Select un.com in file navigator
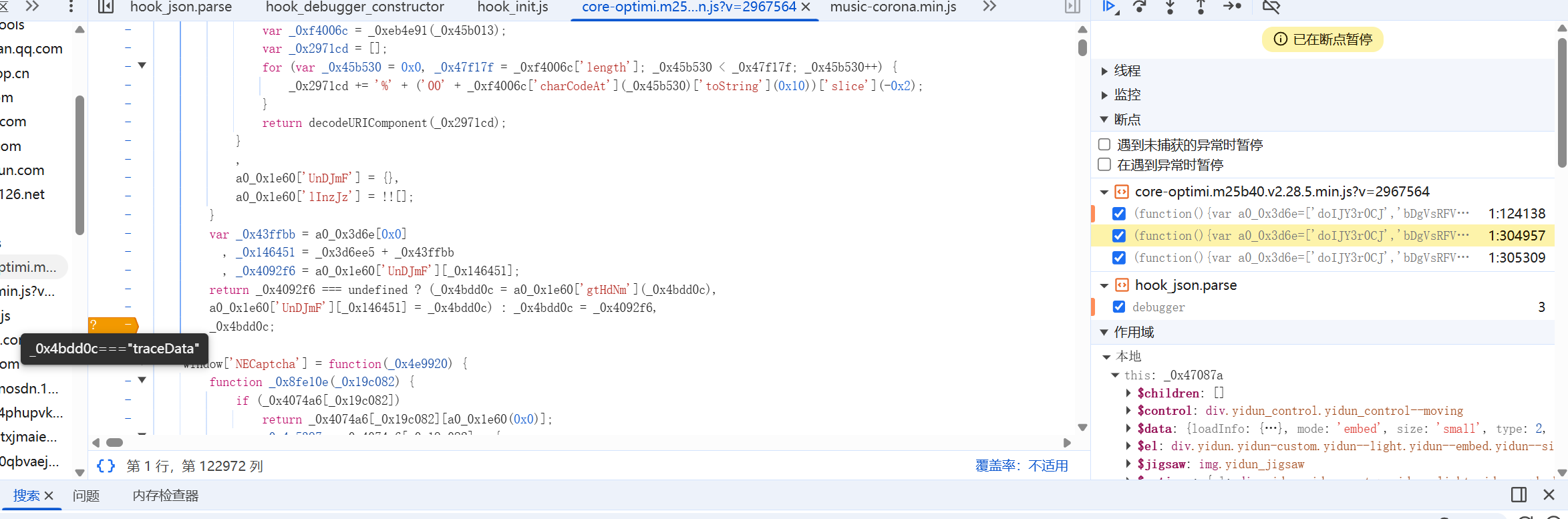Viewport: 1568px width, 519px height. pos(22,170)
